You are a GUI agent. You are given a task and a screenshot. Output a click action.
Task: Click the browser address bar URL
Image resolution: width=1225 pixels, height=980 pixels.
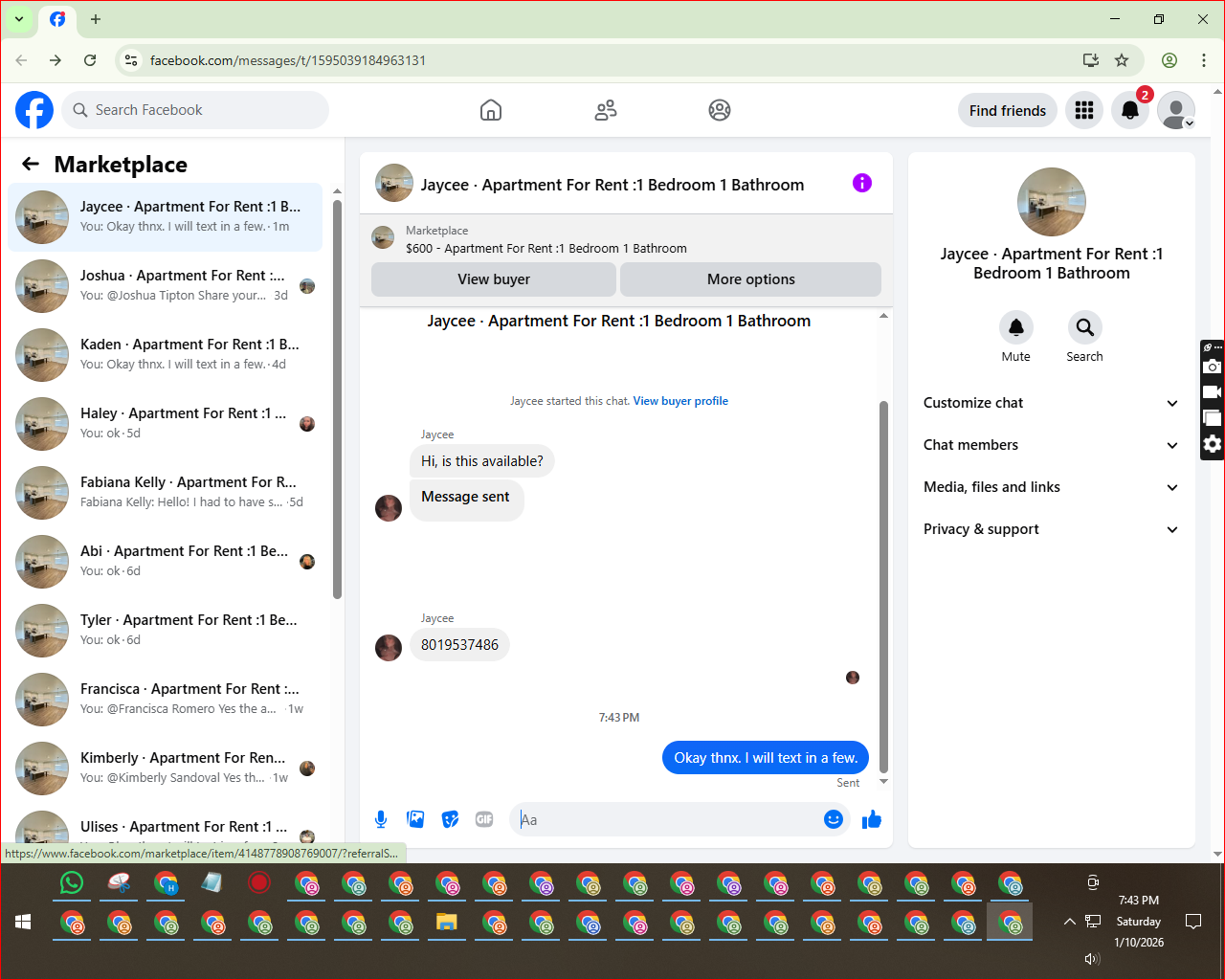[x=288, y=60]
